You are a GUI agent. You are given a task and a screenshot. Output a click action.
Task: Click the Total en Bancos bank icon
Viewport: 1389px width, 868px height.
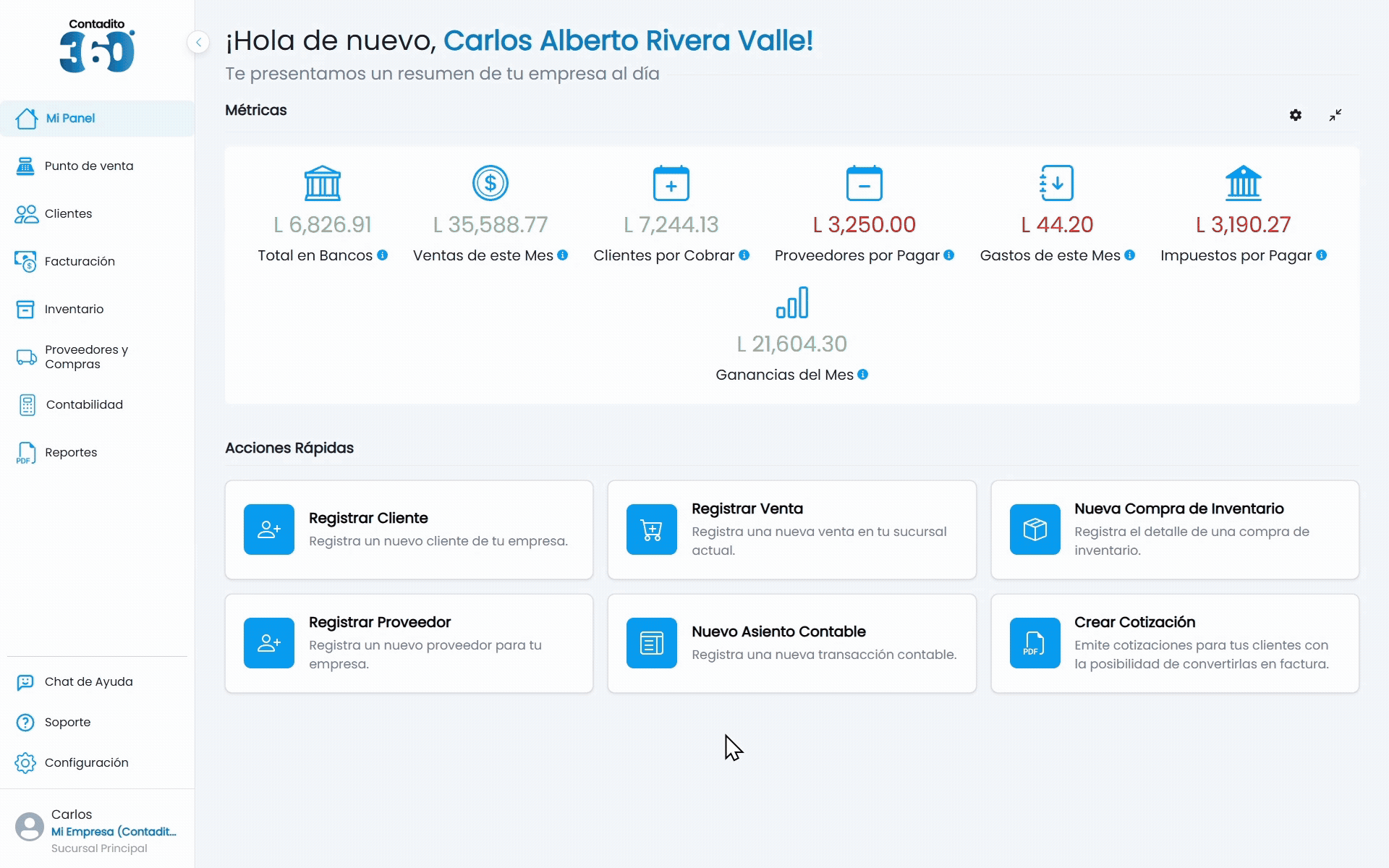323,183
